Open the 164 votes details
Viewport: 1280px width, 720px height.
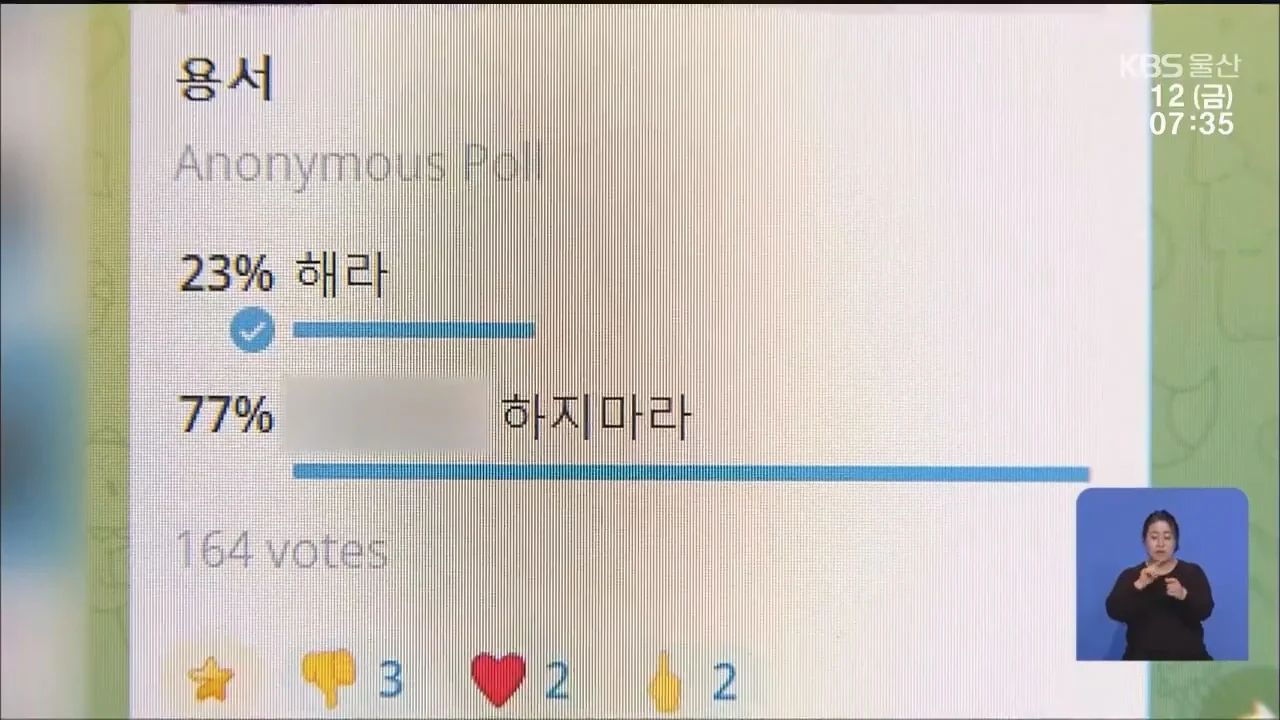click(x=282, y=550)
